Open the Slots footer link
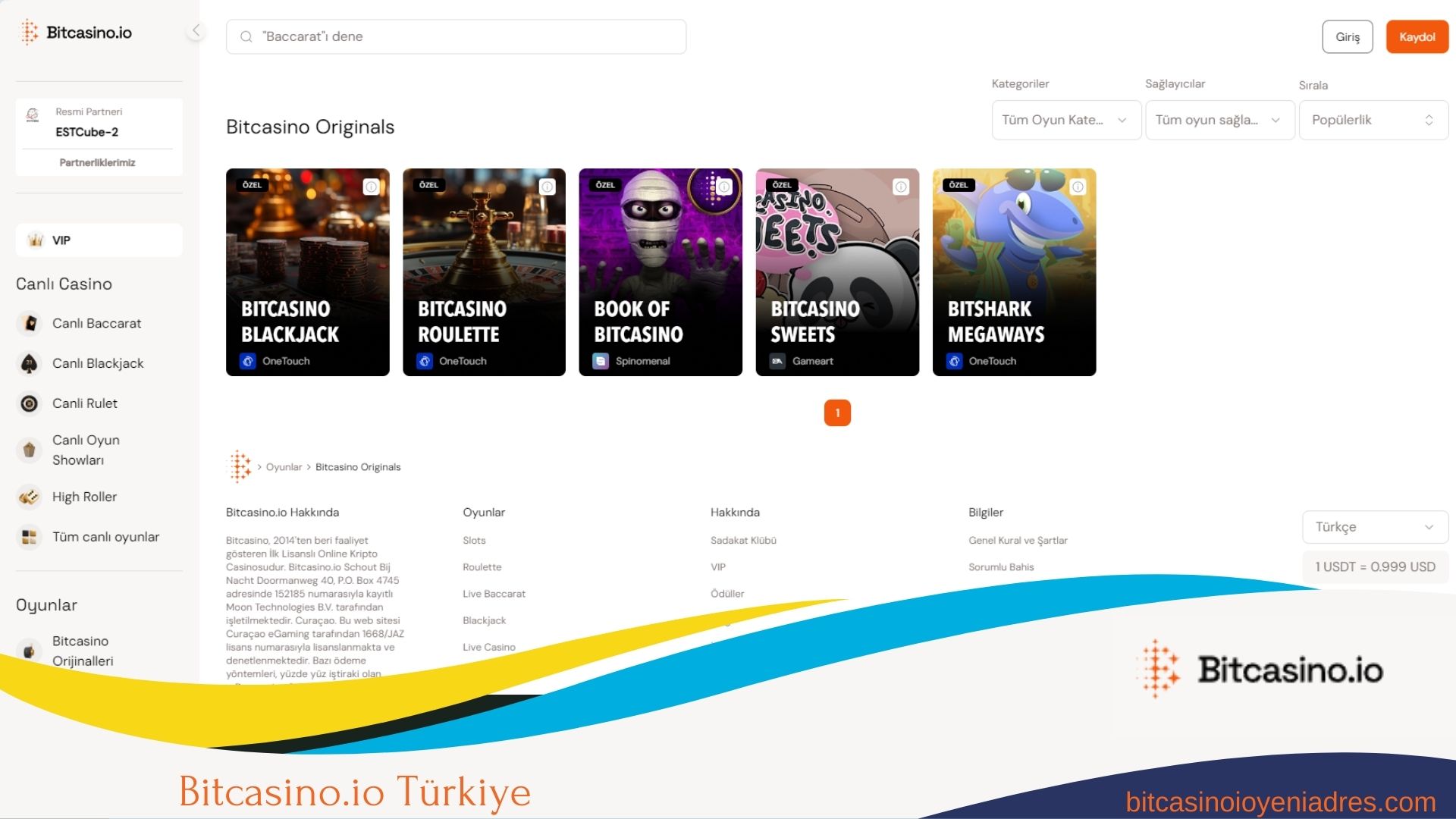The image size is (1456, 819). (x=474, y=541)
